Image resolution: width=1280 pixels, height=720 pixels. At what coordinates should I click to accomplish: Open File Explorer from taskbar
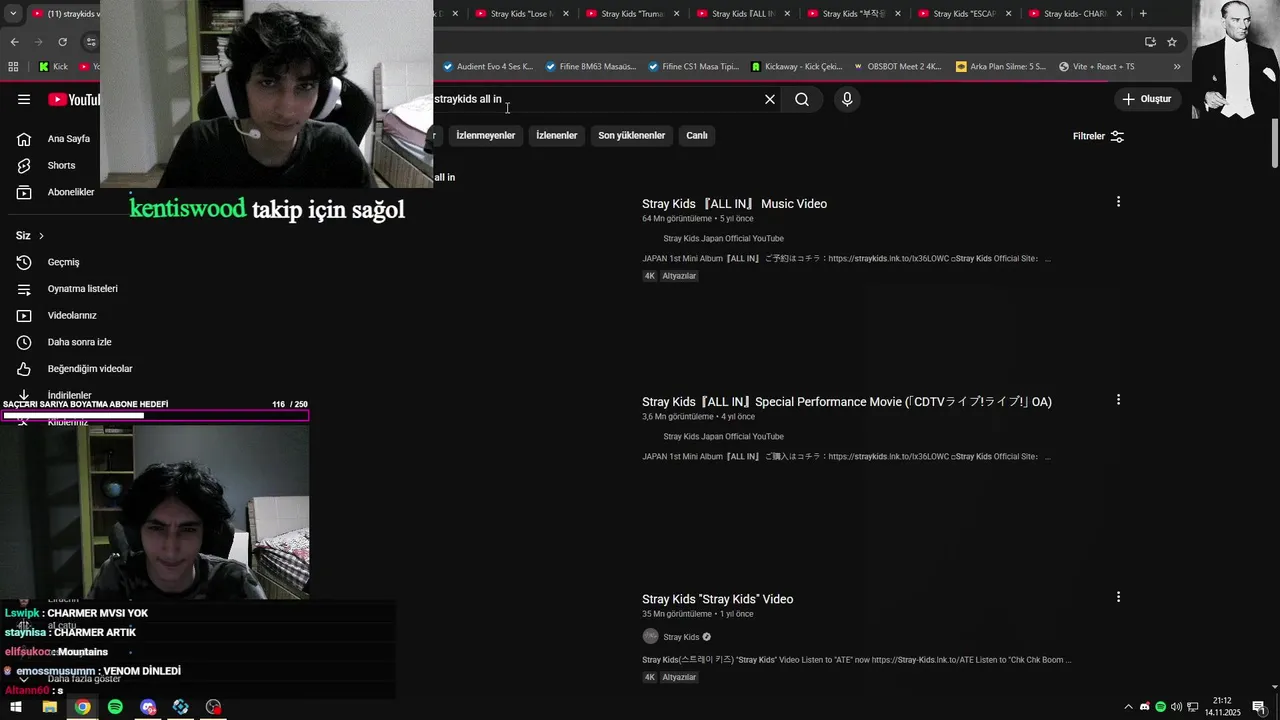click(x=49, y=707)
